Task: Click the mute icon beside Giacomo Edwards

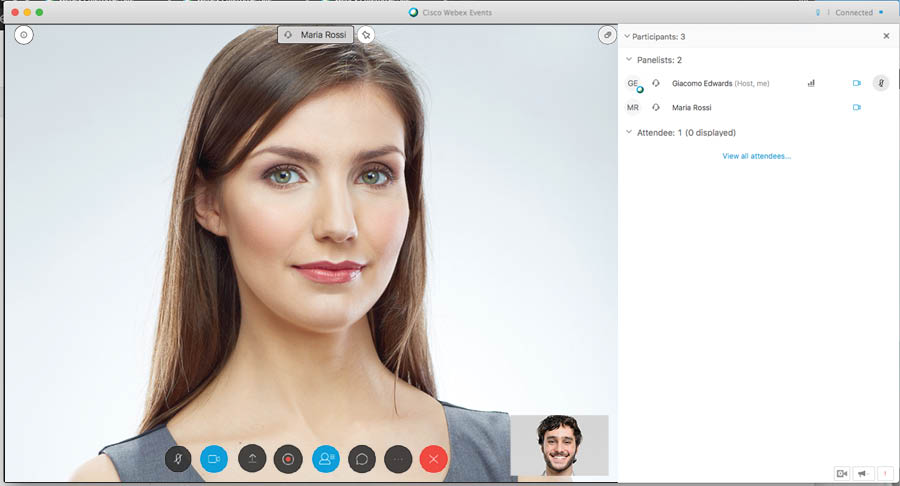Action: (x=880, y=83)
